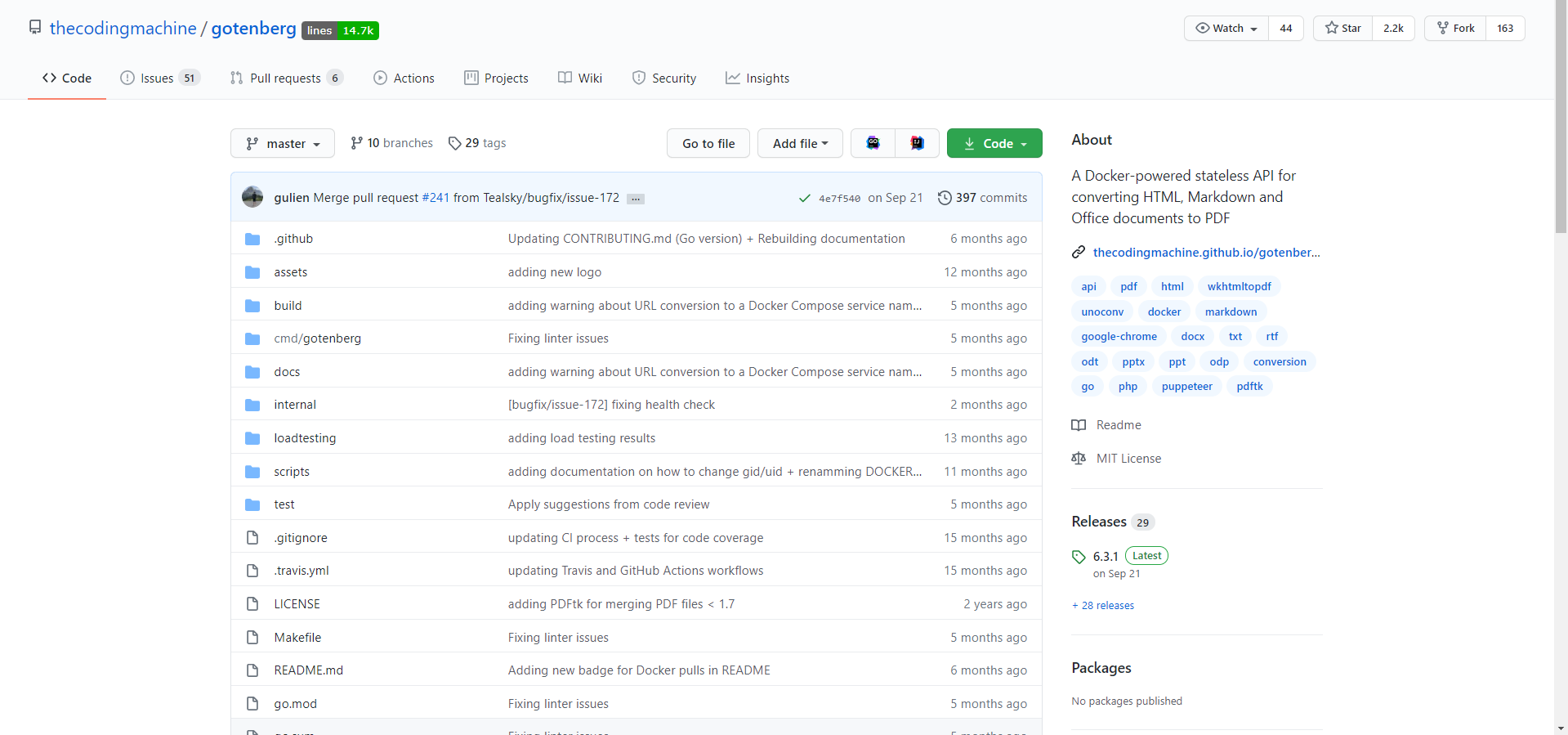Open the thecodingmachine owner link
Viewport: 1568px width, 735px height.
[123, 29]
